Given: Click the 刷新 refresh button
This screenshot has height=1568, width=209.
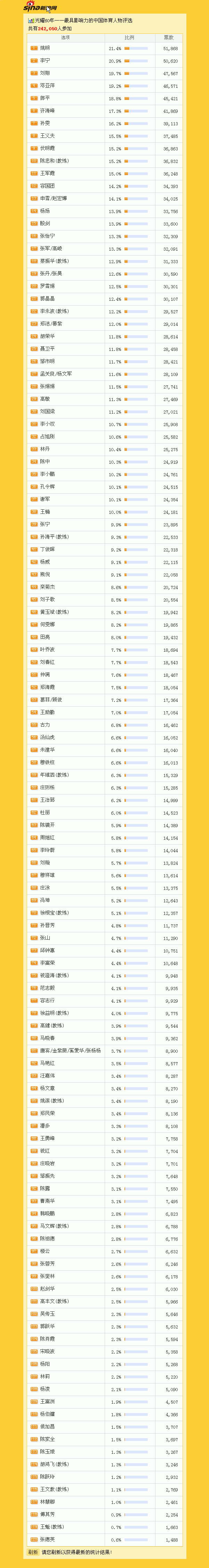Looking at the screenshot, I should pyautogui.click(x=33, y=1552).
